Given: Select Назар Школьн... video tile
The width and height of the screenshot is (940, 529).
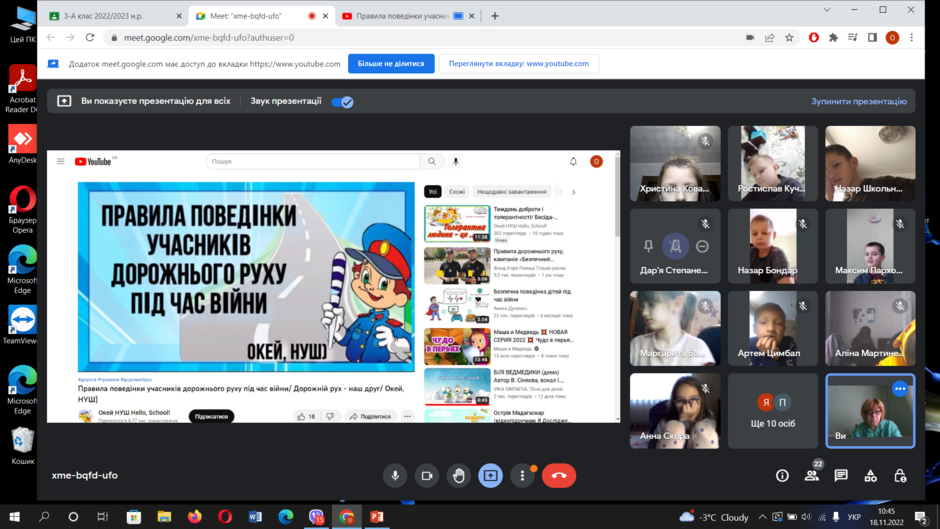Looking at the screenshot, I should (x=870, y=163).
